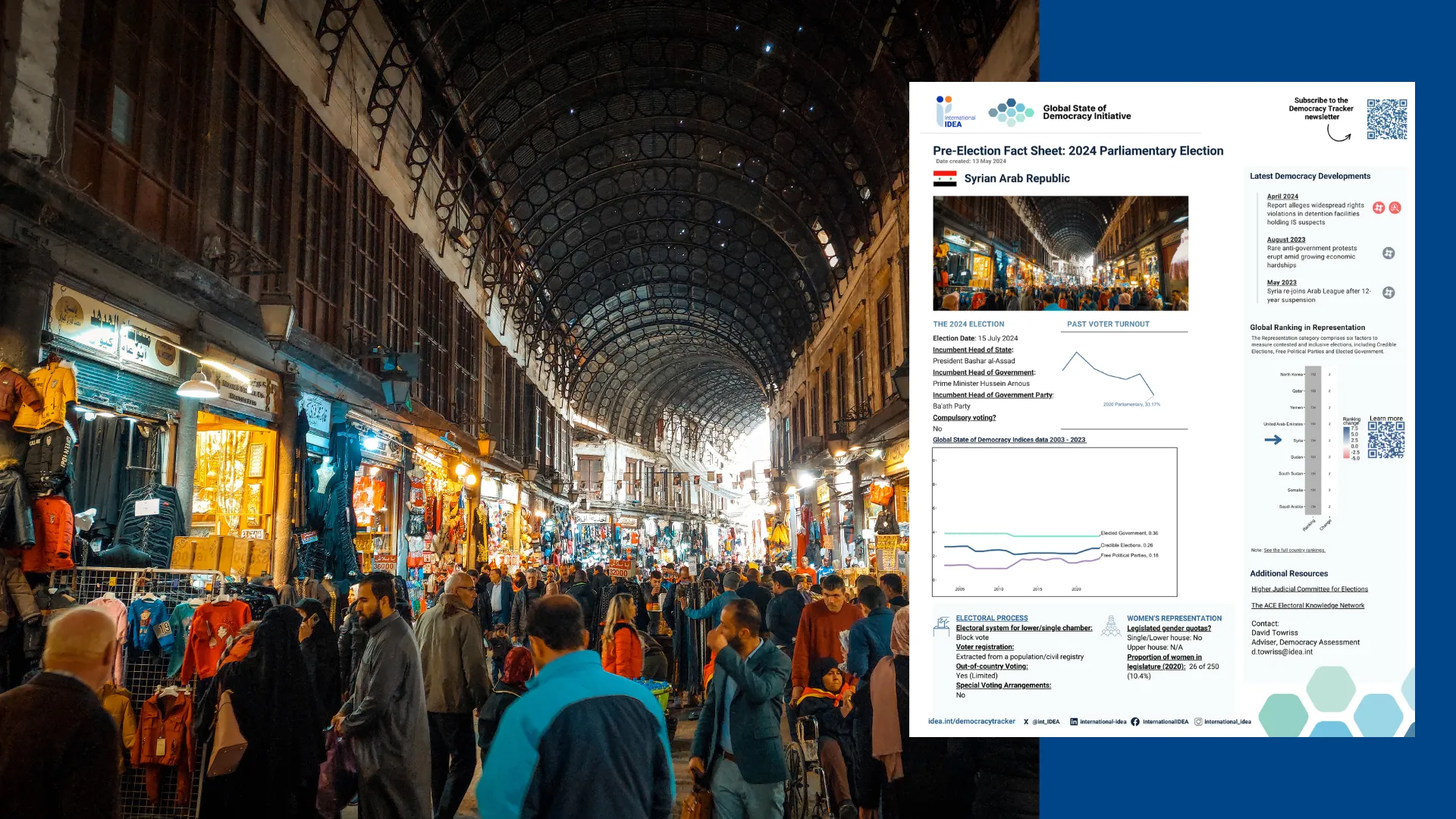Open the May 2023 development link

click(1282, 283)
